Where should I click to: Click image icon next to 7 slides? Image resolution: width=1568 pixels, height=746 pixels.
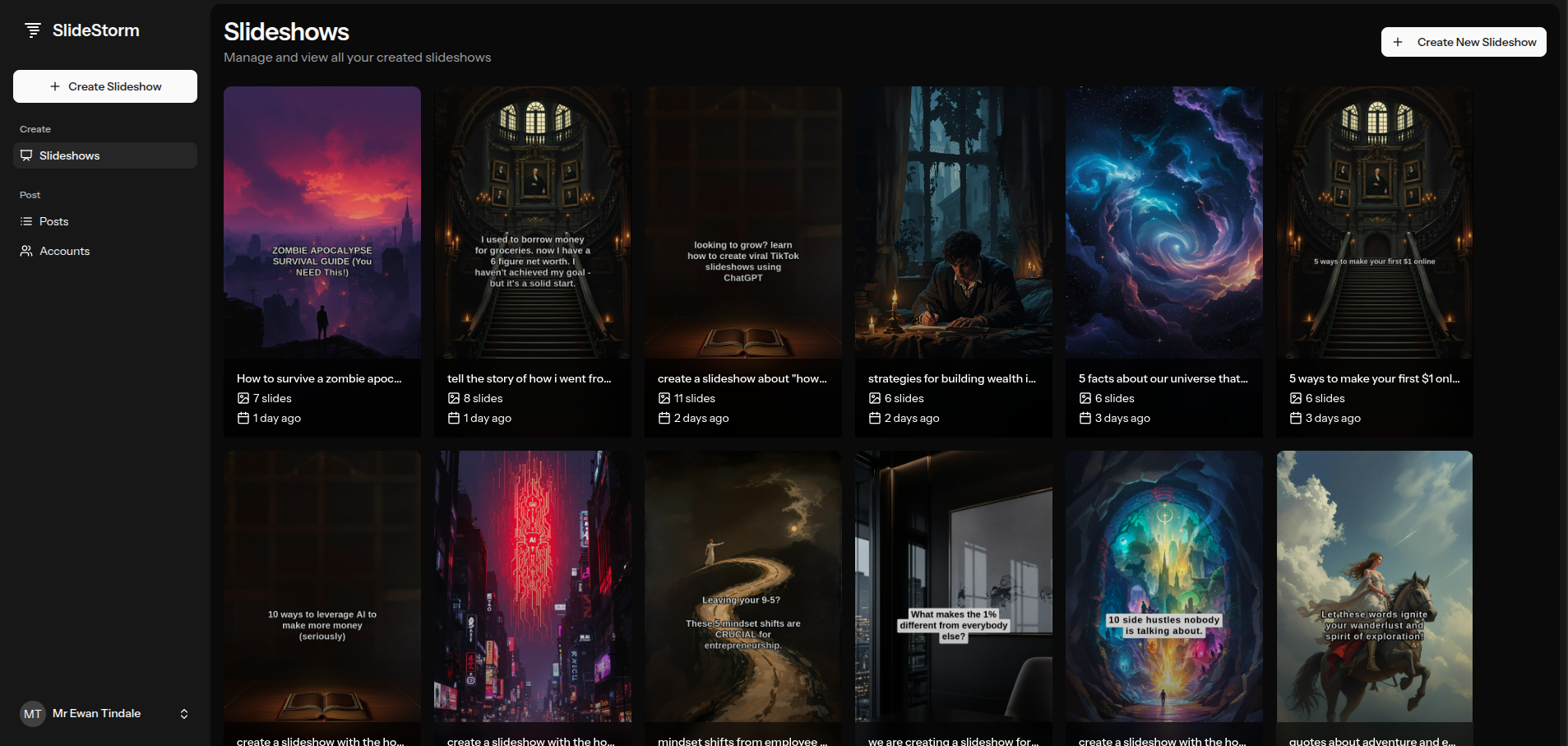point(243,398)
